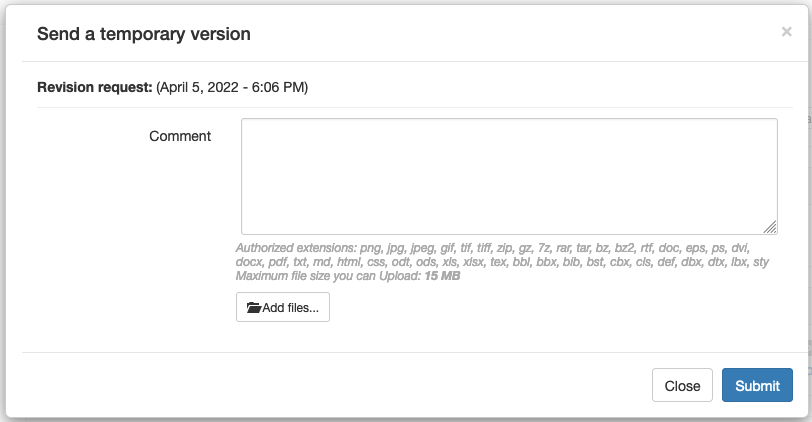Click the Comment box resize handle
This screenshot has width=812, height=422.
771,228
